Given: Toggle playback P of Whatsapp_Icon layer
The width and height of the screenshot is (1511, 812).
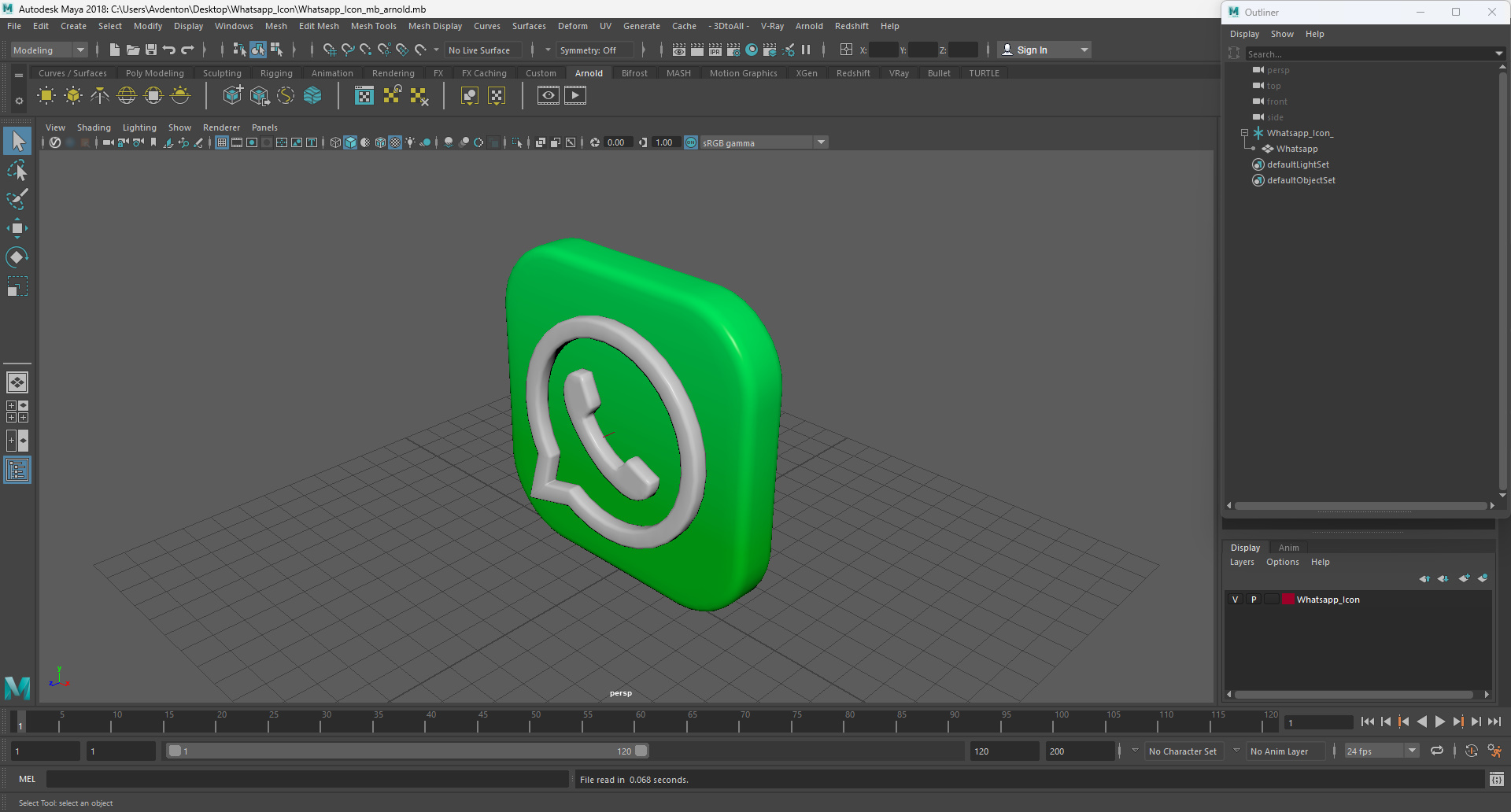Looking at the screenshot, I should [1254, 600].
